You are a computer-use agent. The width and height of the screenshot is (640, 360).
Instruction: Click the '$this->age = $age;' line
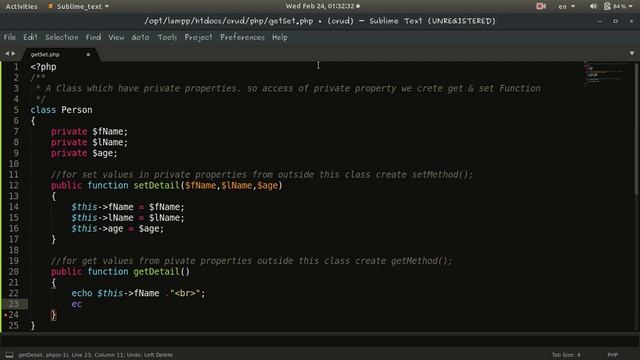click(x=118, y=229)
